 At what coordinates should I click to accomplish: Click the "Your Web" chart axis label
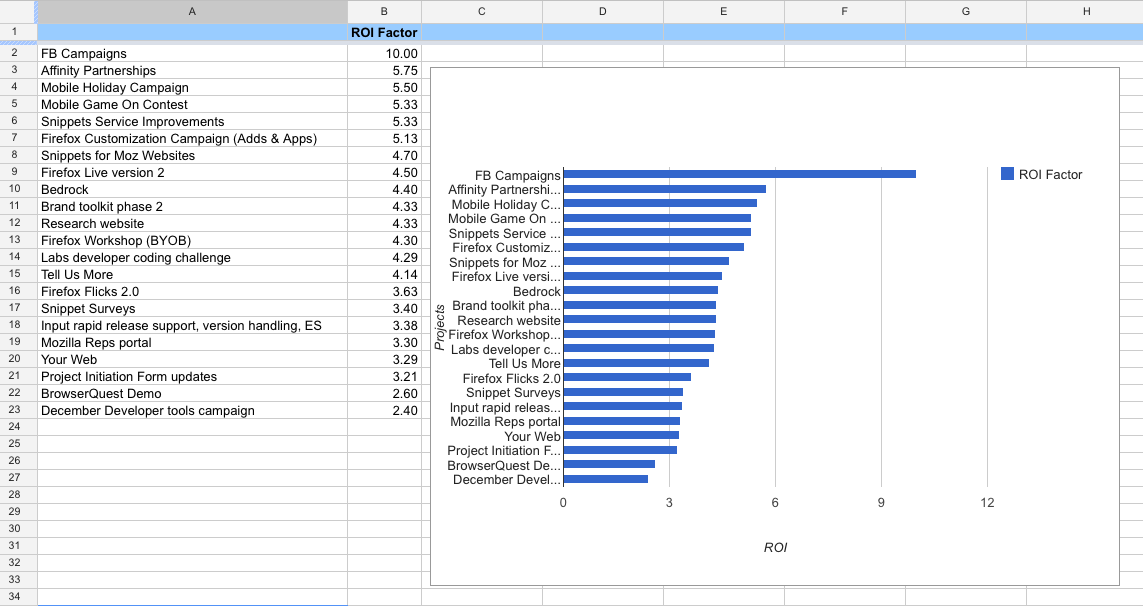point(533,436)
